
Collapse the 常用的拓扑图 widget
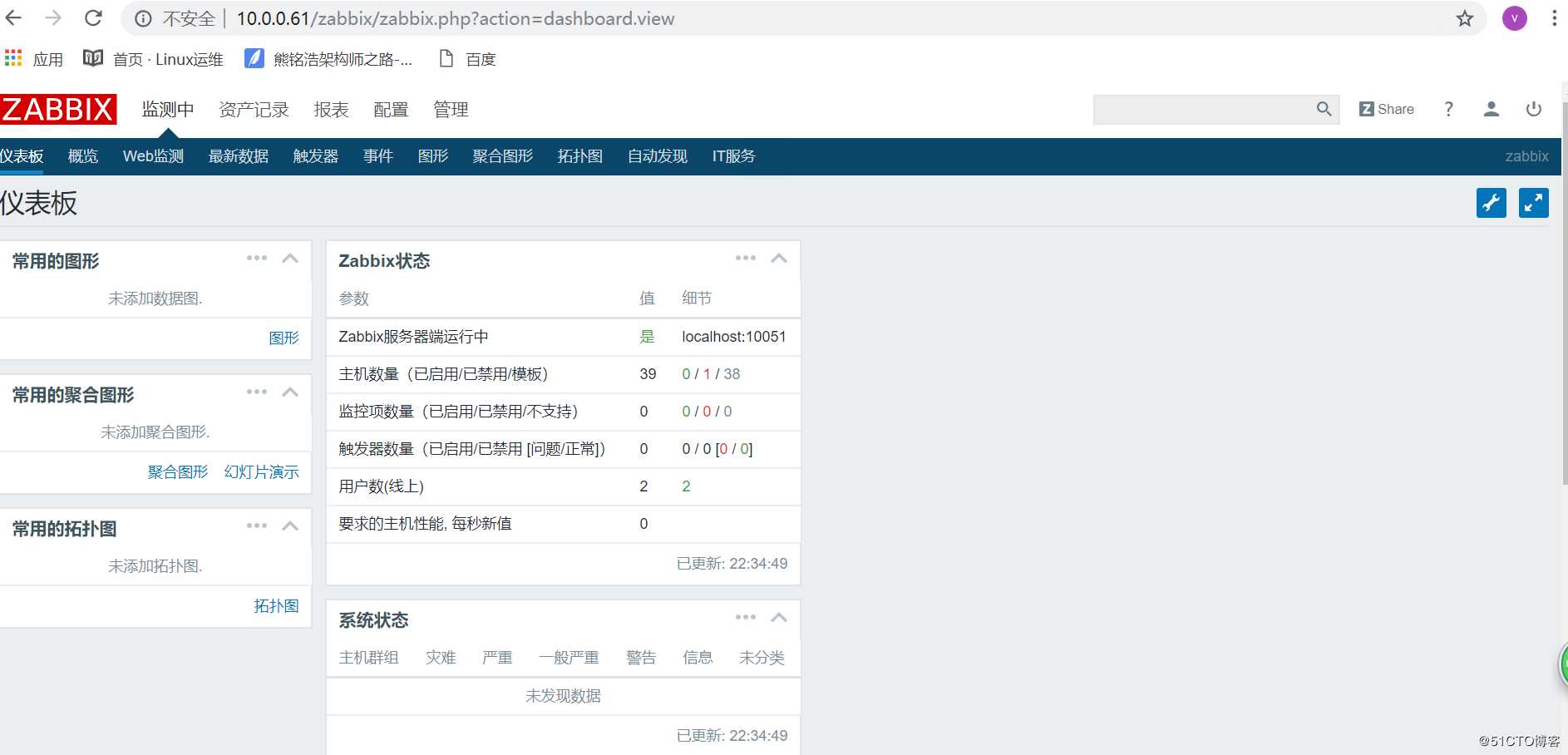[x=290, y=526]
